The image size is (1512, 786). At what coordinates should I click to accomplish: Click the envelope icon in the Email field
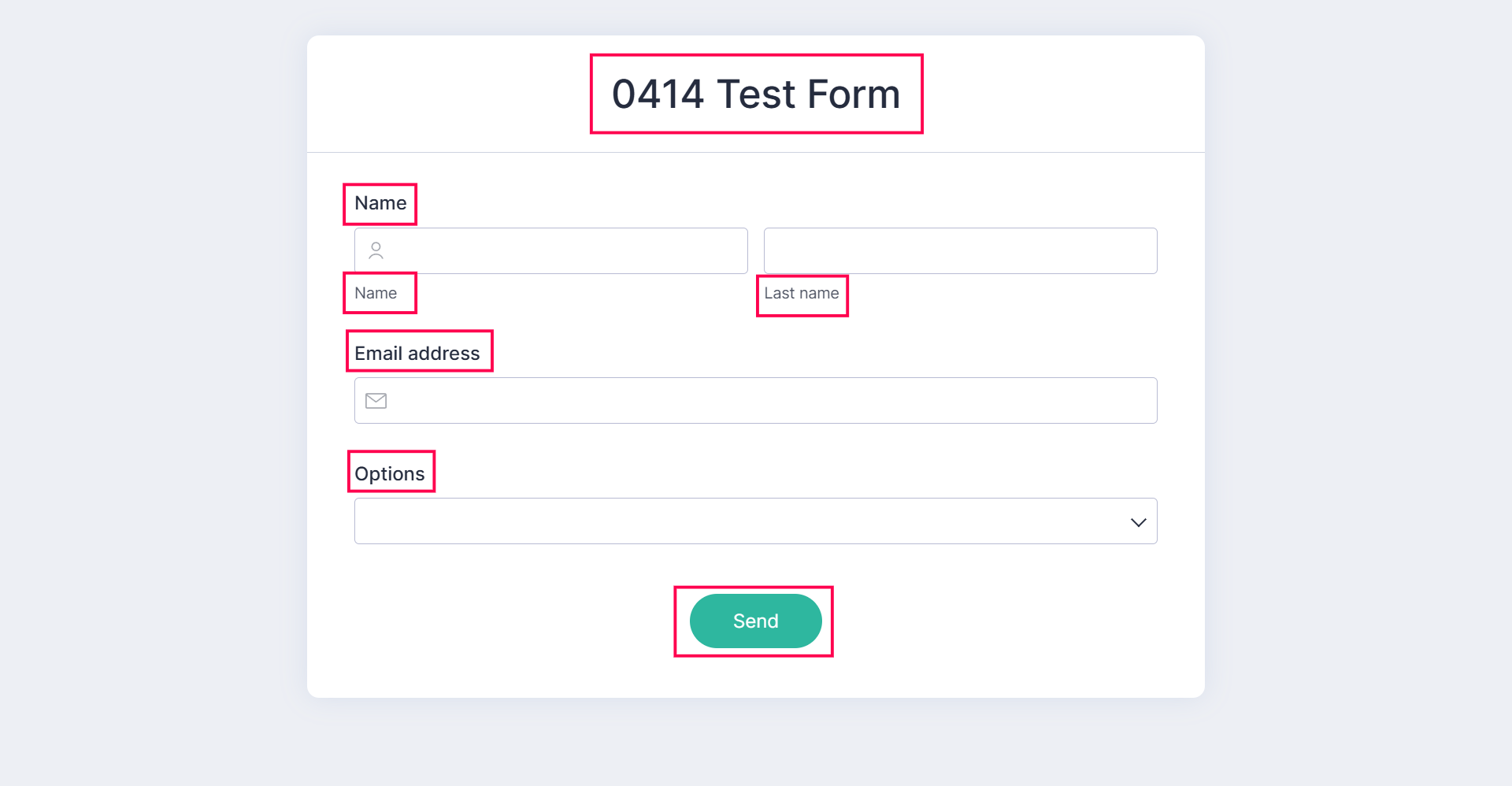point(376,401)
